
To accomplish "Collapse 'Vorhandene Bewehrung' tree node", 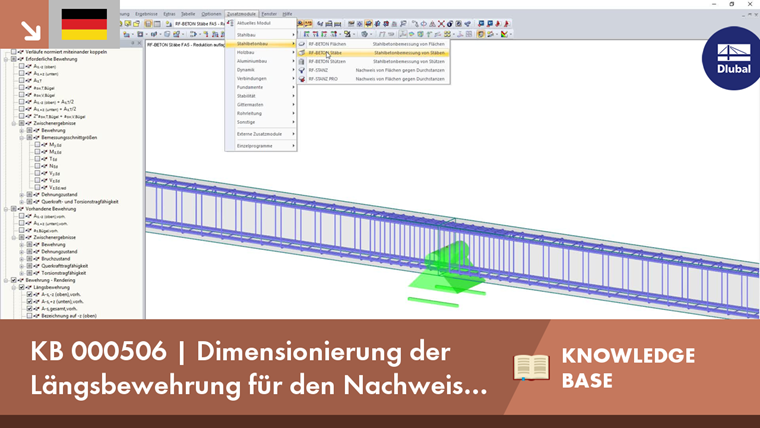I will tap(6, 209).
